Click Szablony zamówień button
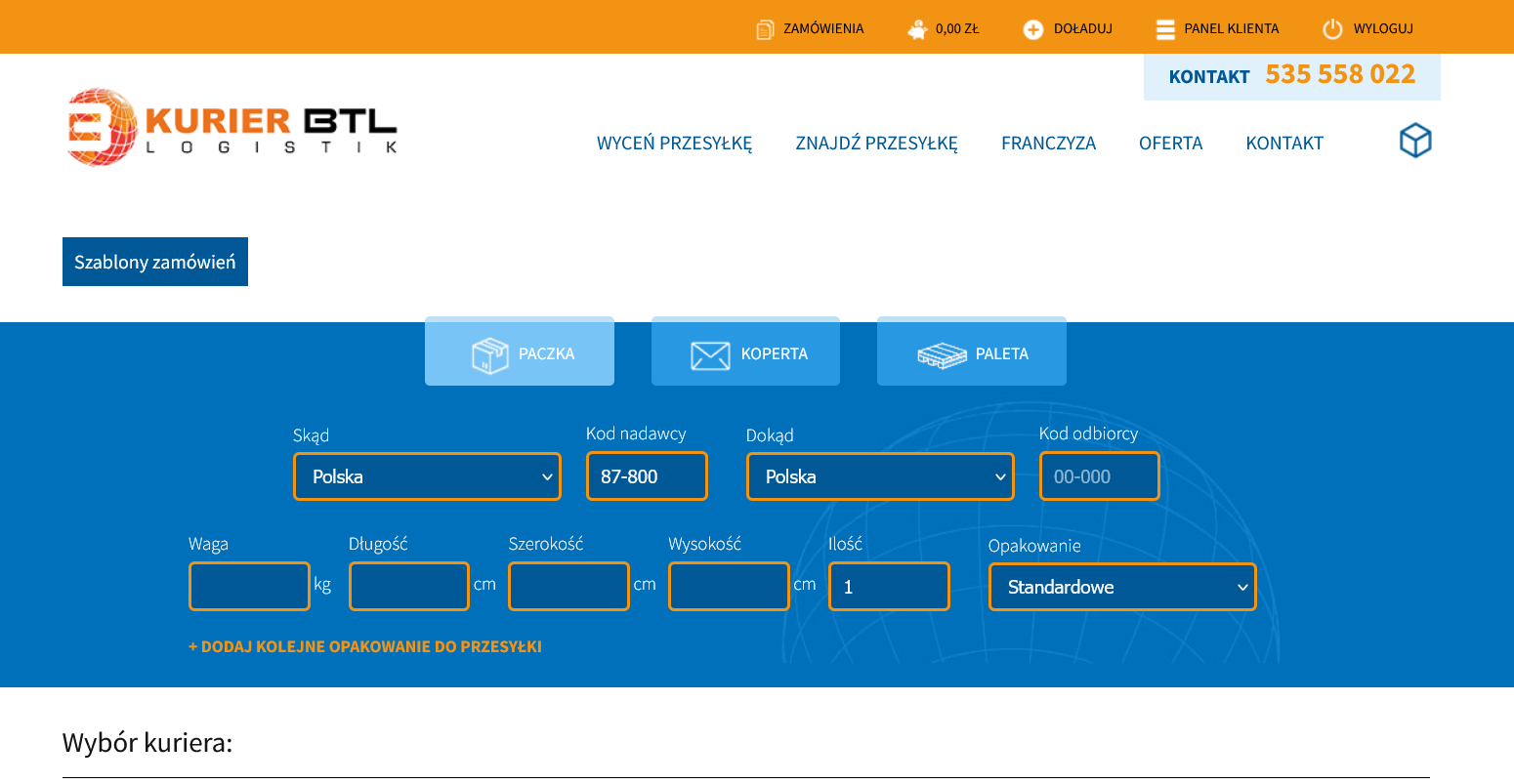 155,262
